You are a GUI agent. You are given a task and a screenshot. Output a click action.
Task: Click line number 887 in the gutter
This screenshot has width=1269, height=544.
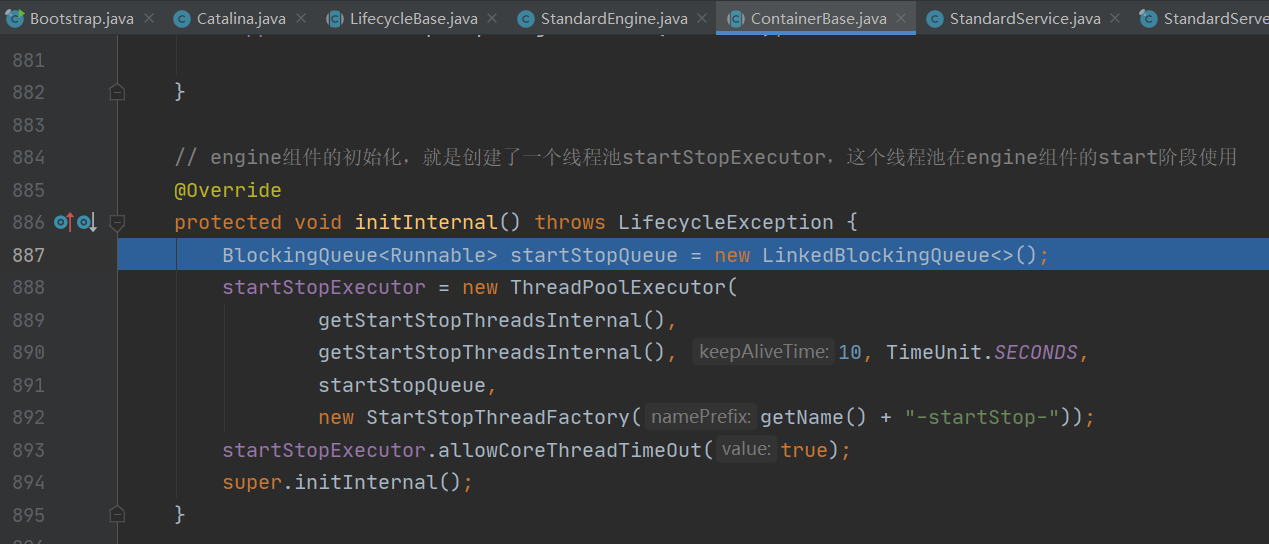[x=28, y=255]
